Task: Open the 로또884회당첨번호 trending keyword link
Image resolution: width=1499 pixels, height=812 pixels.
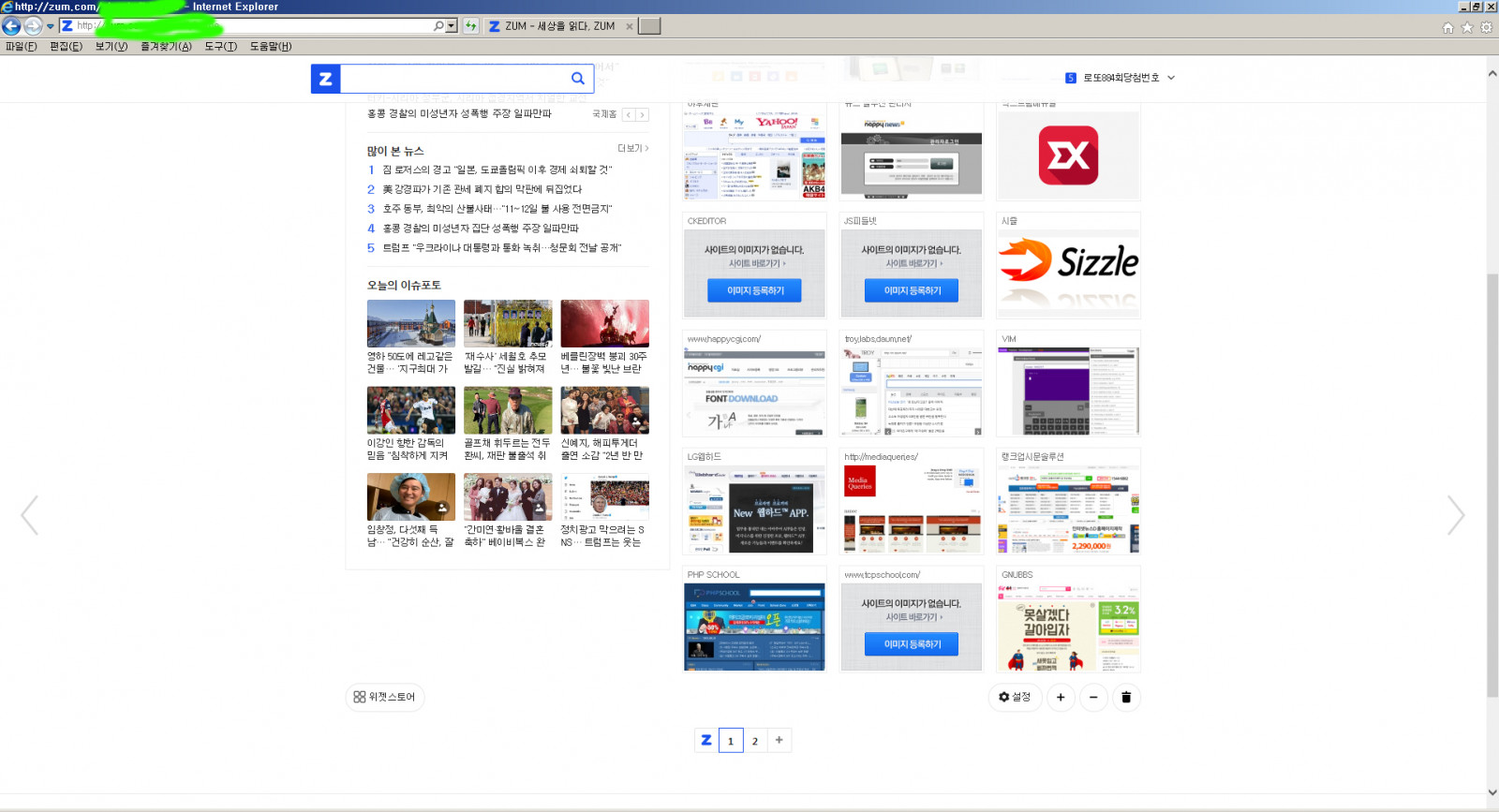Action: [1121, 78]
